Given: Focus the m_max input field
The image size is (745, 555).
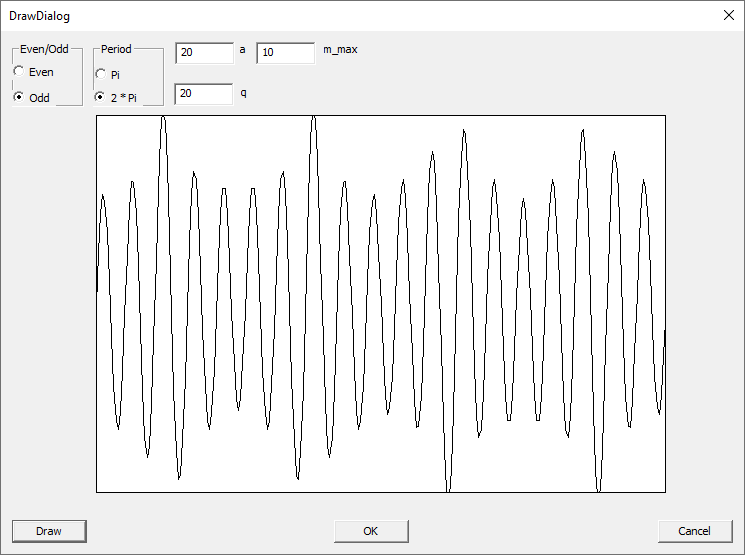Looking at the screenshot, I should point(285,52).
